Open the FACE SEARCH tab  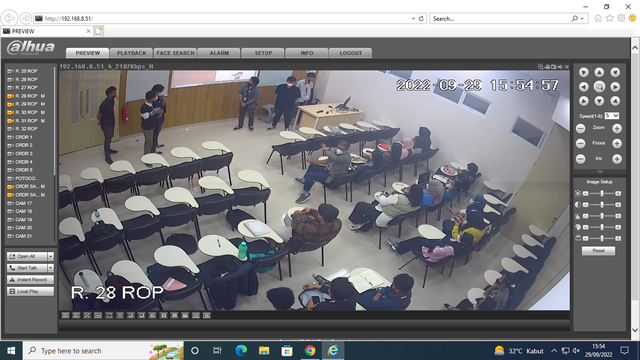pyautogui.click(x=176, y=53)
